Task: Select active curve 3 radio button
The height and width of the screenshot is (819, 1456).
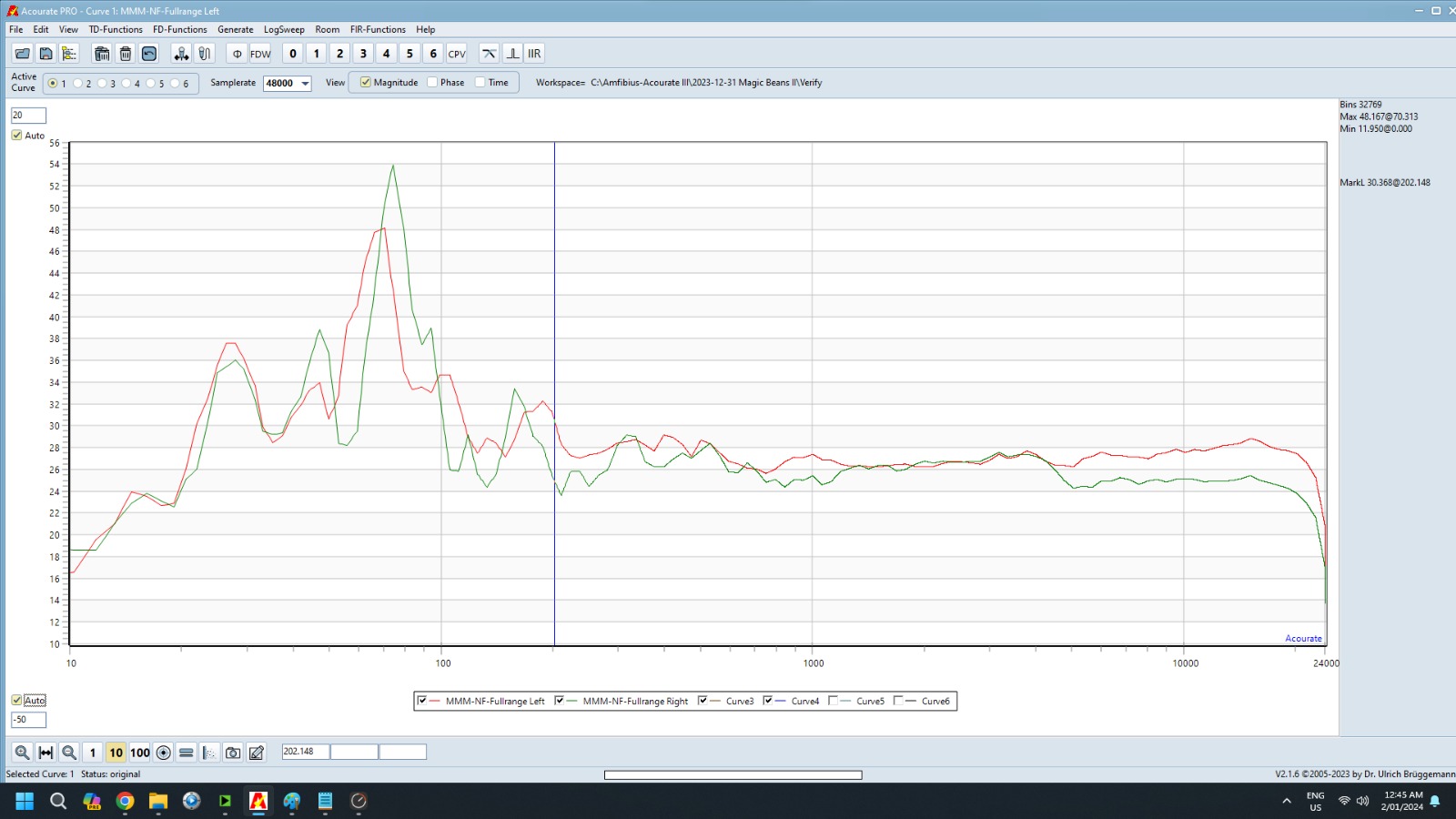Action: [x=102, y=83]
